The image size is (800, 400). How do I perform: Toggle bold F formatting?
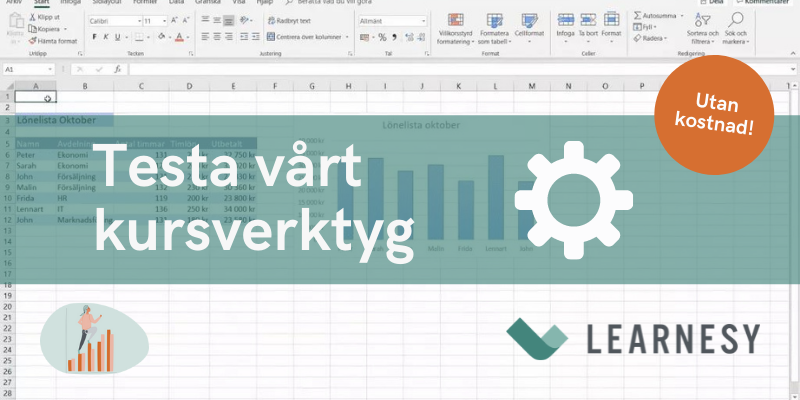click(x=94, y=37)
